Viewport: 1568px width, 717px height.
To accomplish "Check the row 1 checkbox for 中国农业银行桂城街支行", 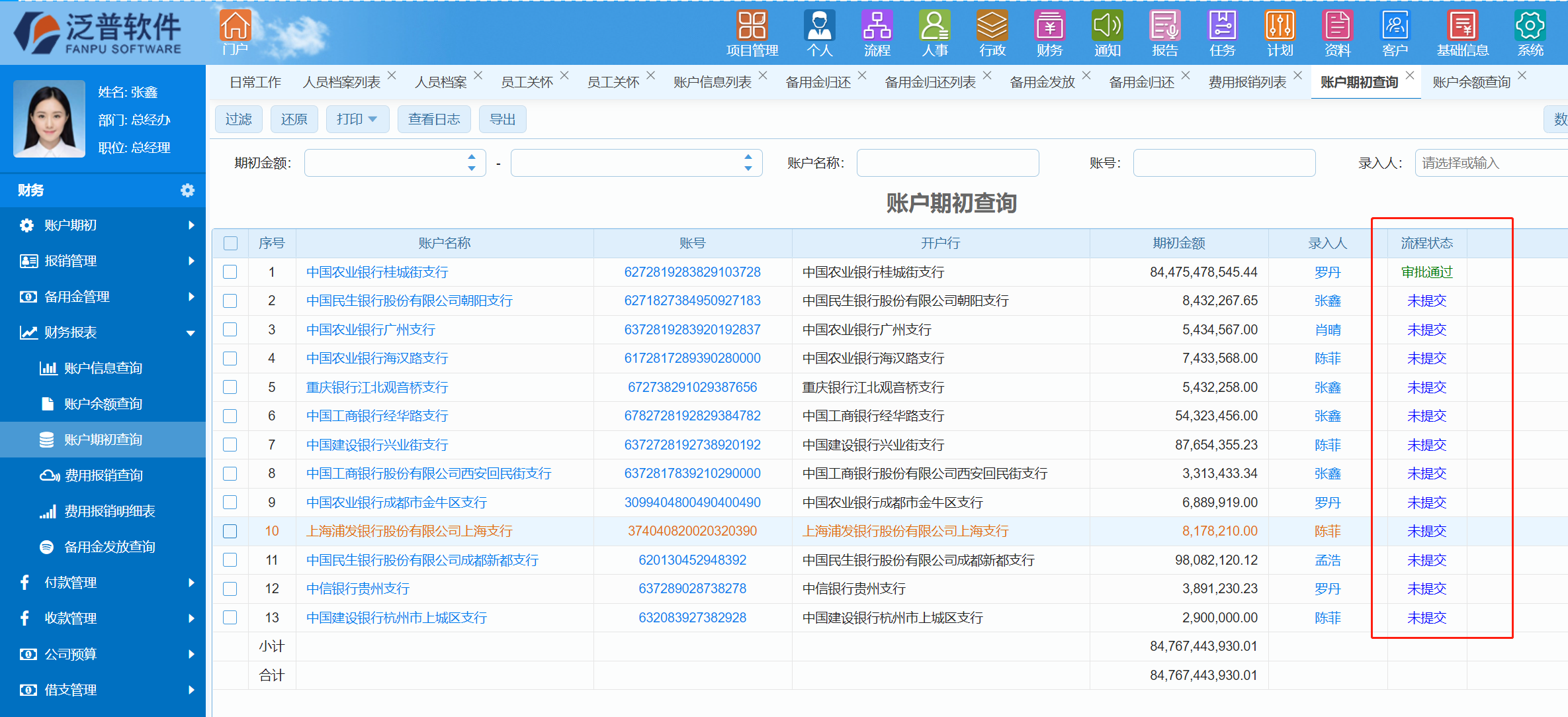I will click(x=230, y=272).
